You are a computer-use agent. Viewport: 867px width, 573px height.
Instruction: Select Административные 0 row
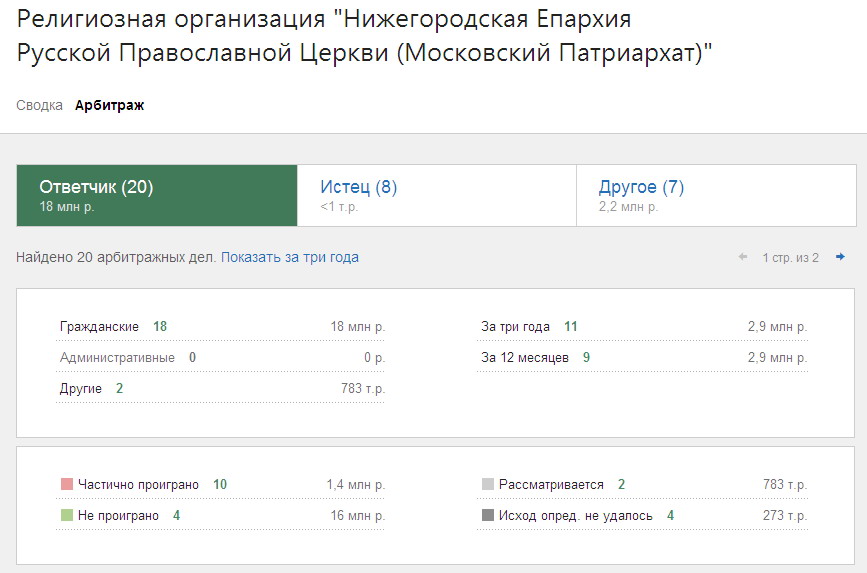(220, 357)
